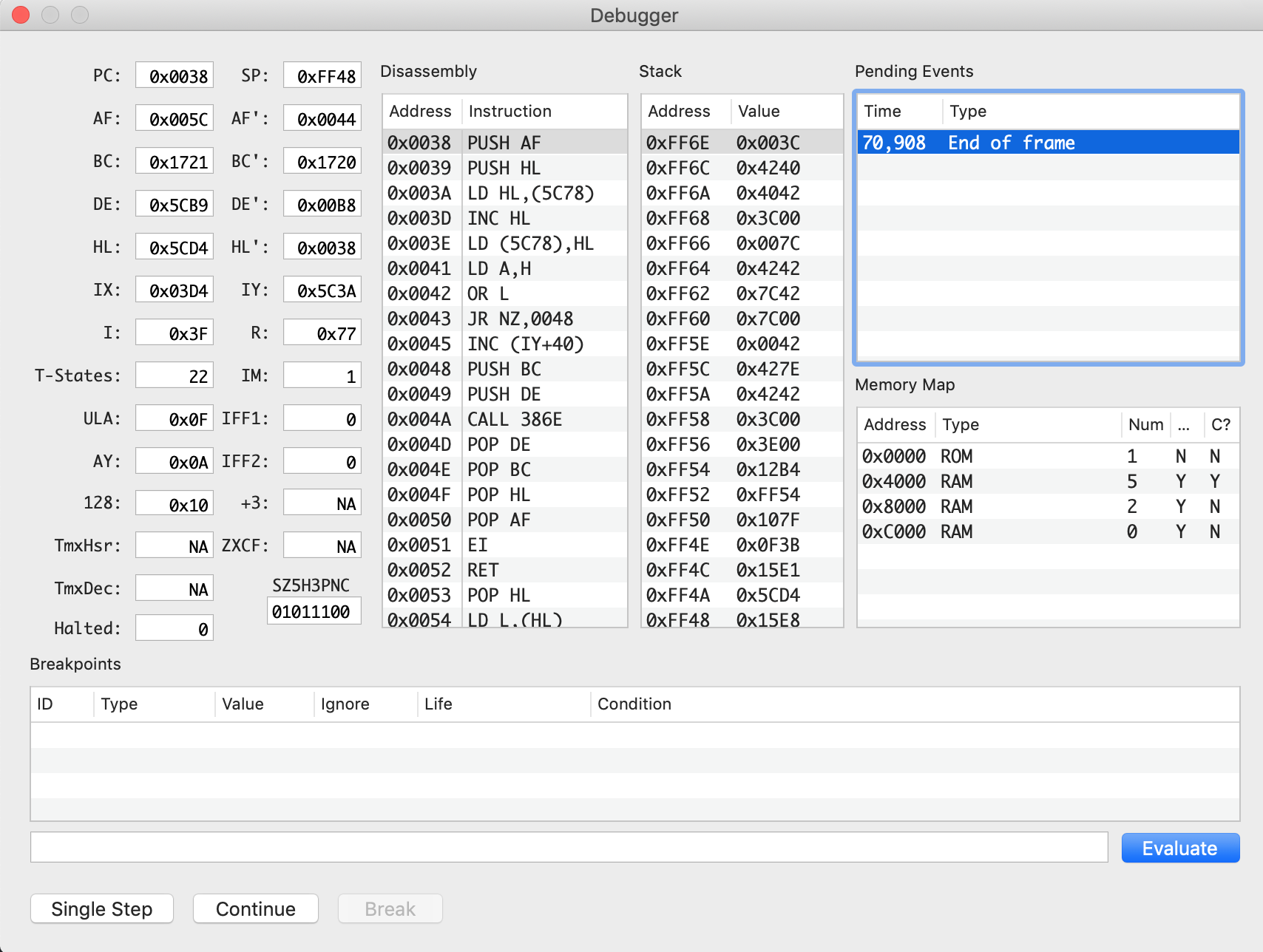
Task: Click the IX register field
Action: pos(175,290)
